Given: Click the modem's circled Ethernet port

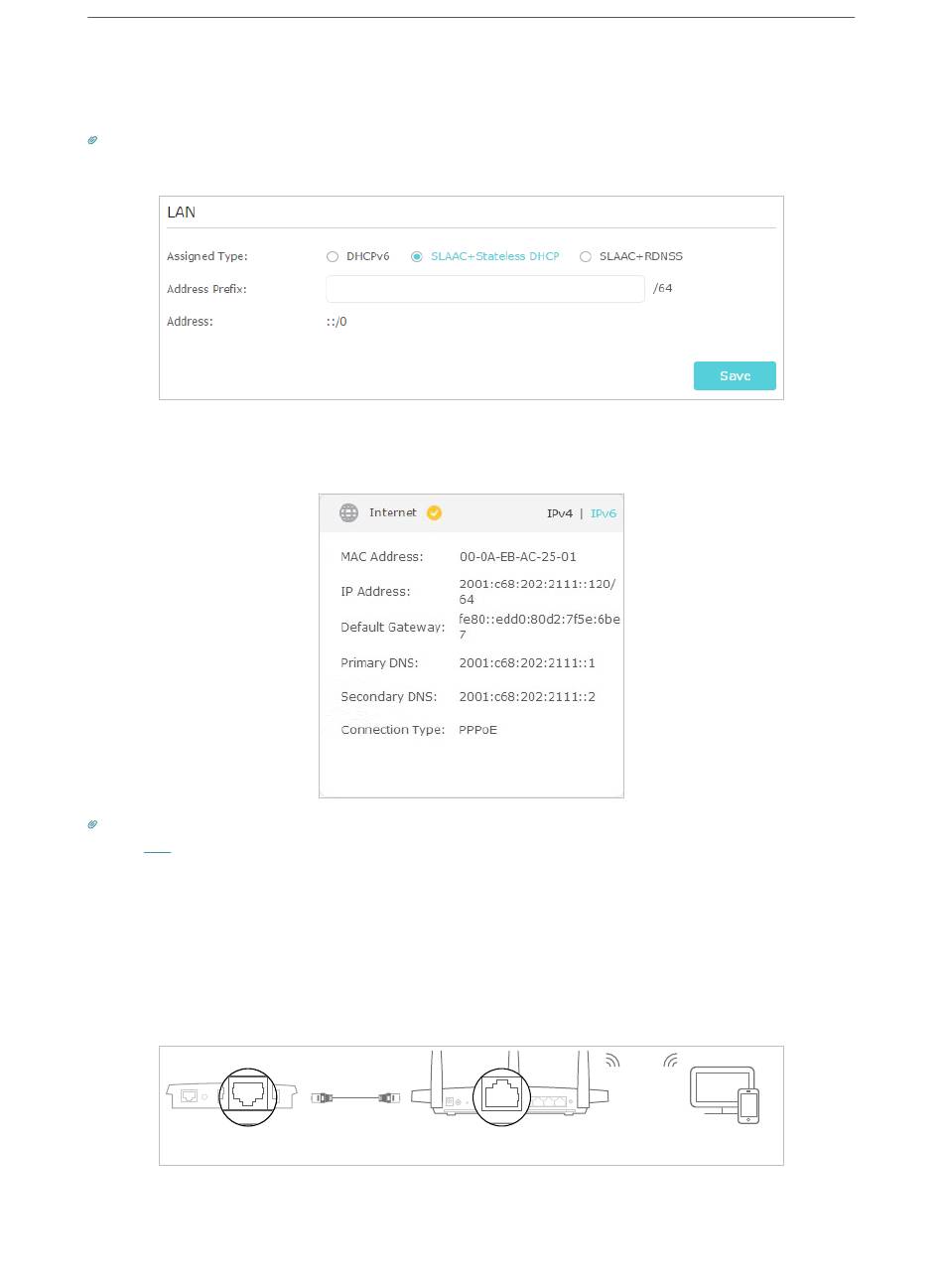Looking at the screenshot, I should coord(247,1096).
